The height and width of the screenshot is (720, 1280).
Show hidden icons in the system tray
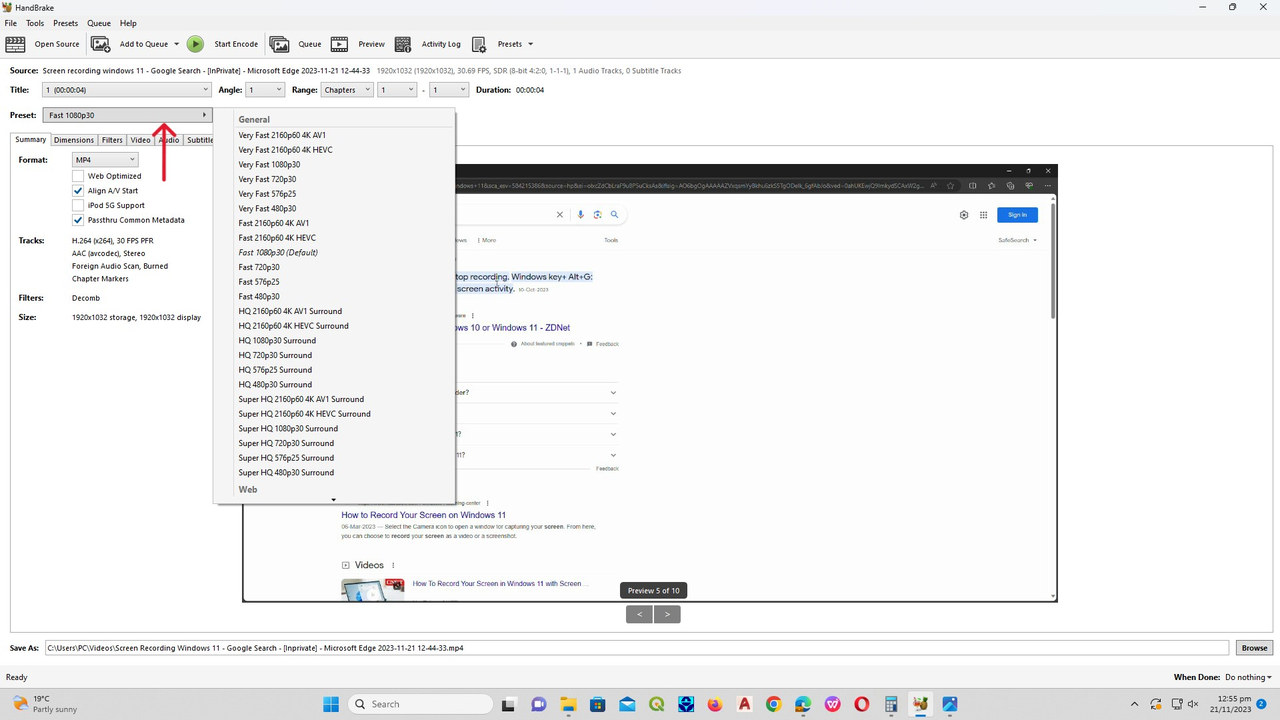(x=1134, y=704)
